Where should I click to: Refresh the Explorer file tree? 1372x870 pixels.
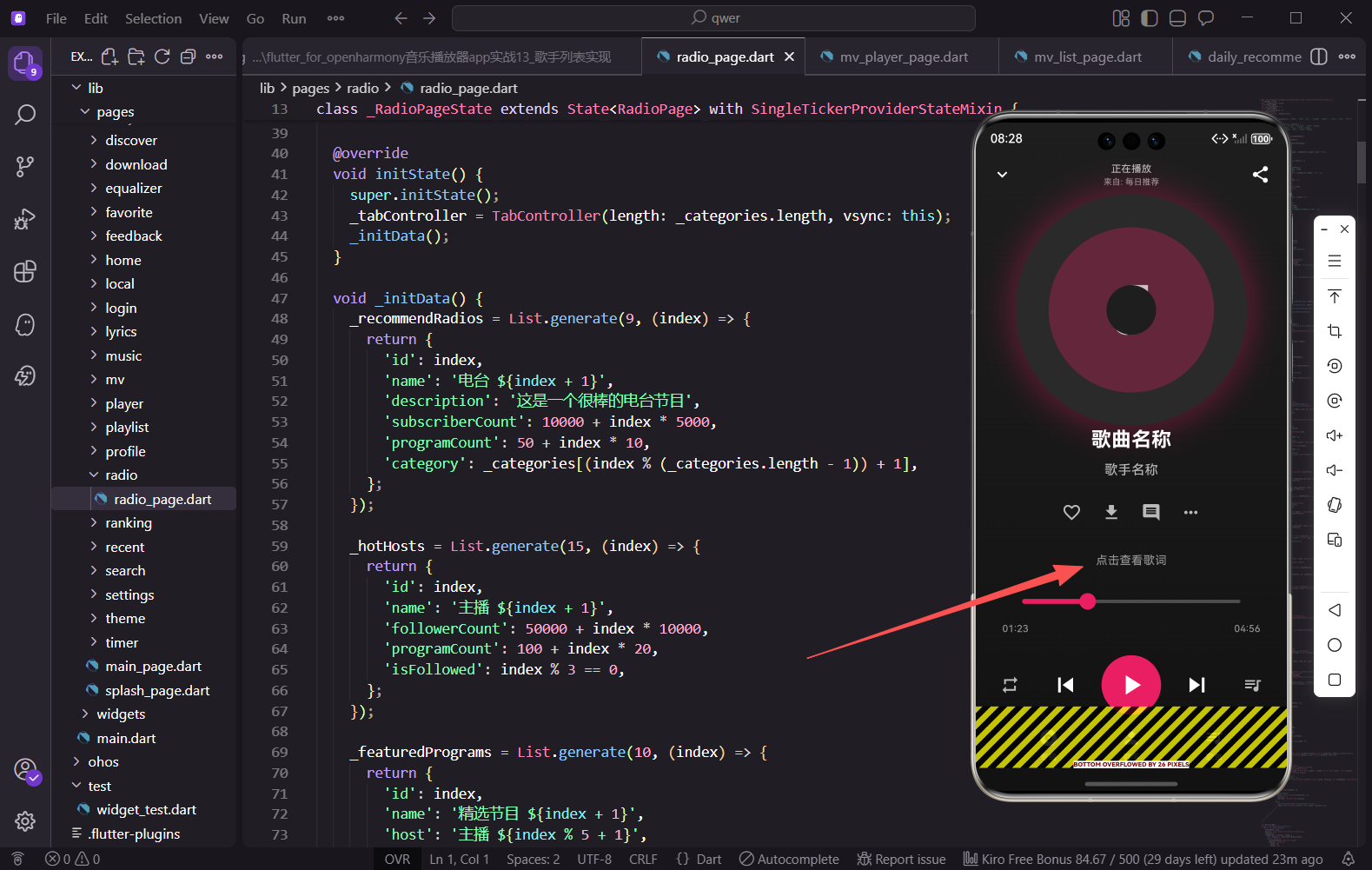[162, 56]
